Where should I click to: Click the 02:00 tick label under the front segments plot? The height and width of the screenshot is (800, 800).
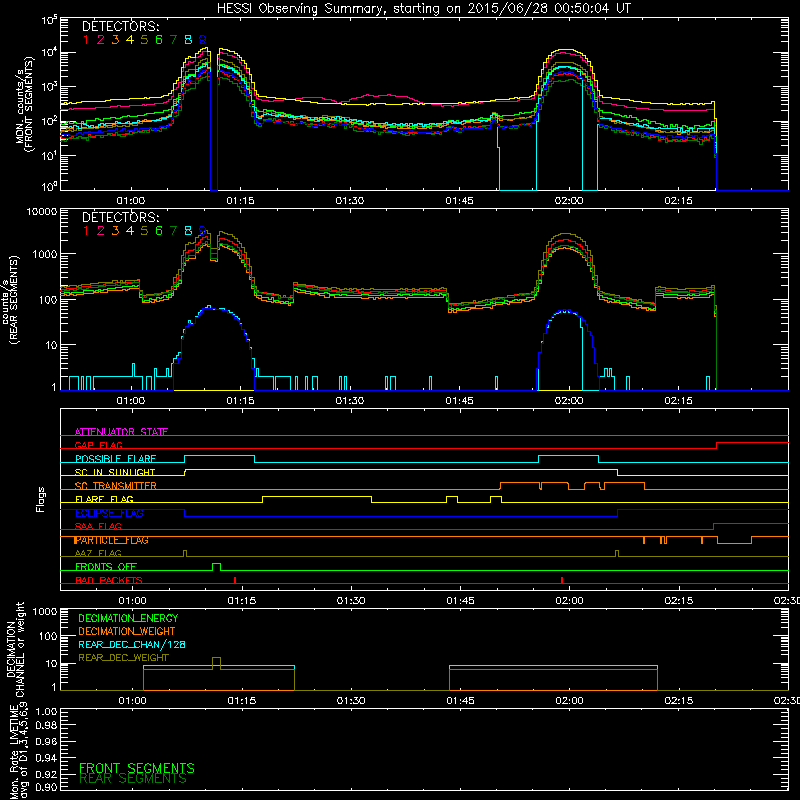coord(569,201)
